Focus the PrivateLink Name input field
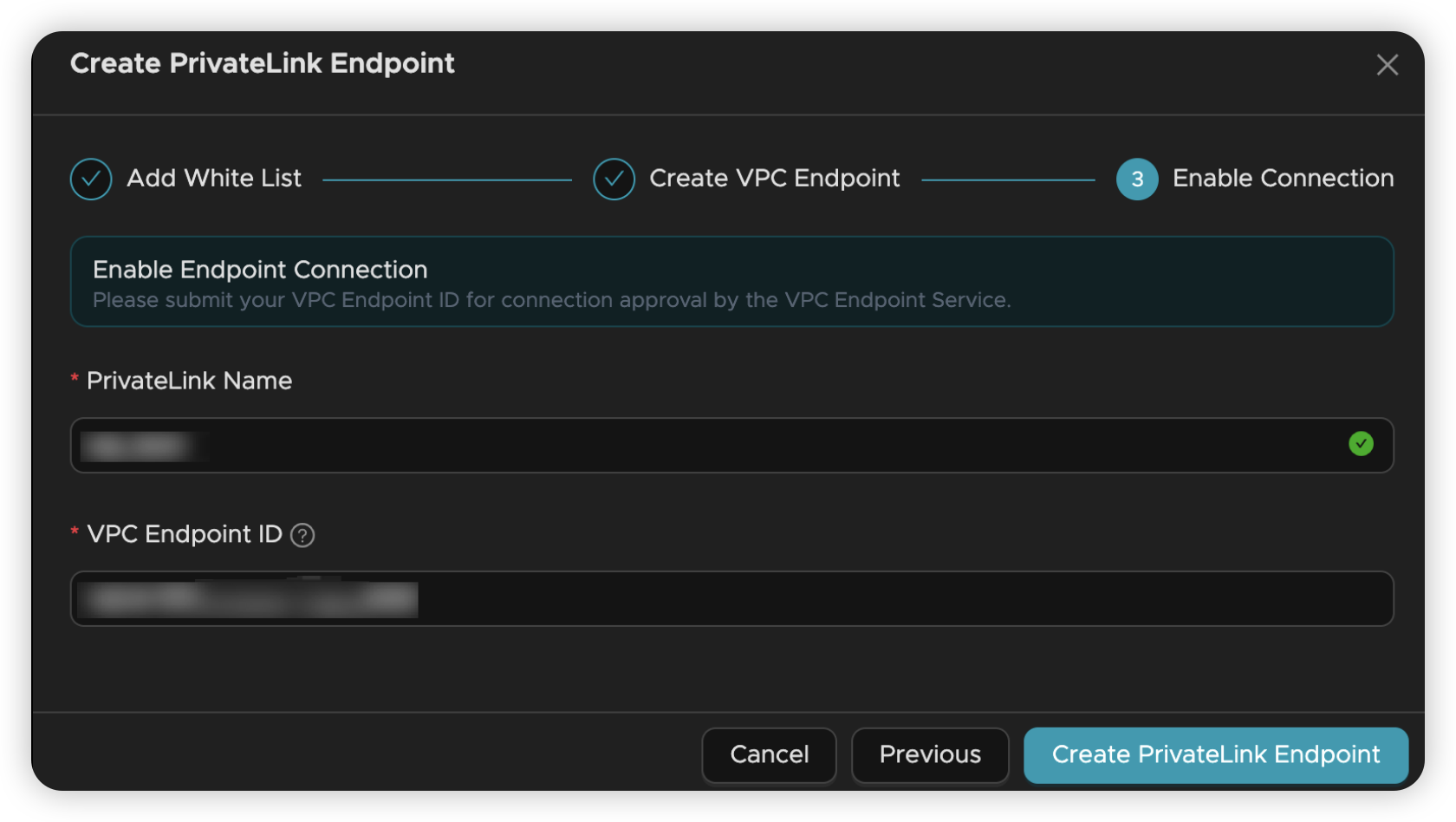The image size is (1456, 822). click(731, 446)
